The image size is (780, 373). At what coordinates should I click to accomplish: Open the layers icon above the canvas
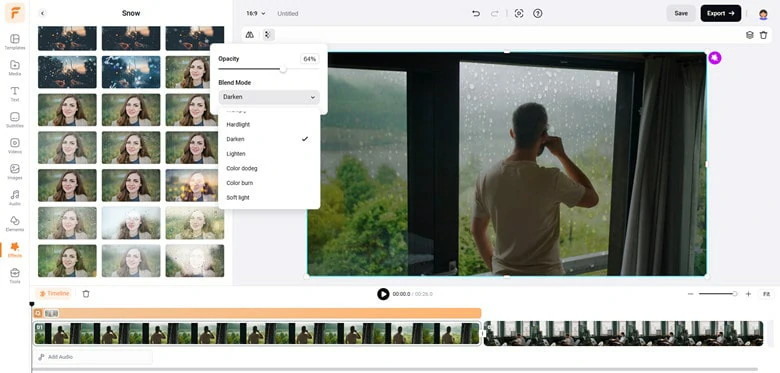(749, 35)
